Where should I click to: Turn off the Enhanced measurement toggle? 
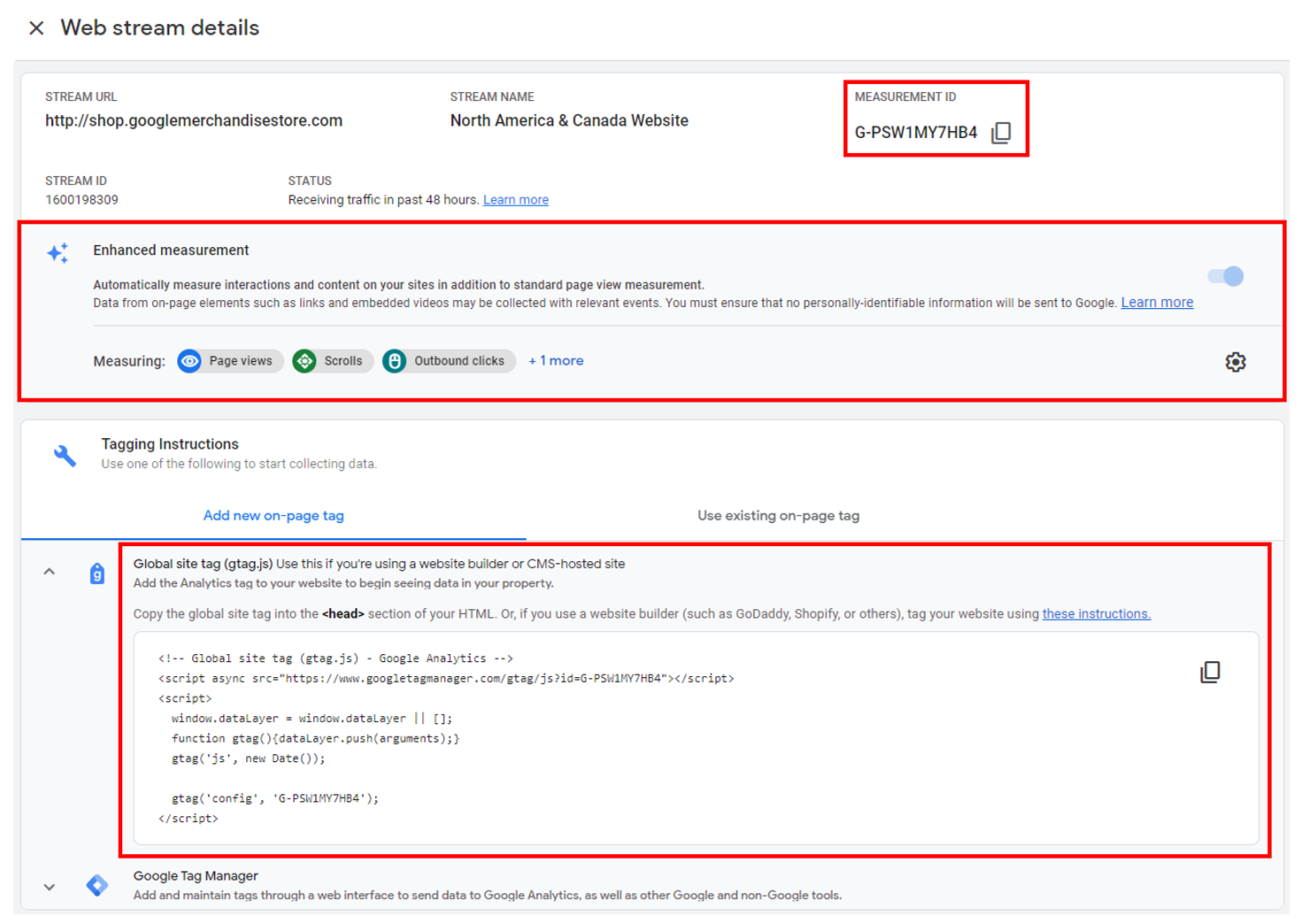click(x=1227, y=276)
